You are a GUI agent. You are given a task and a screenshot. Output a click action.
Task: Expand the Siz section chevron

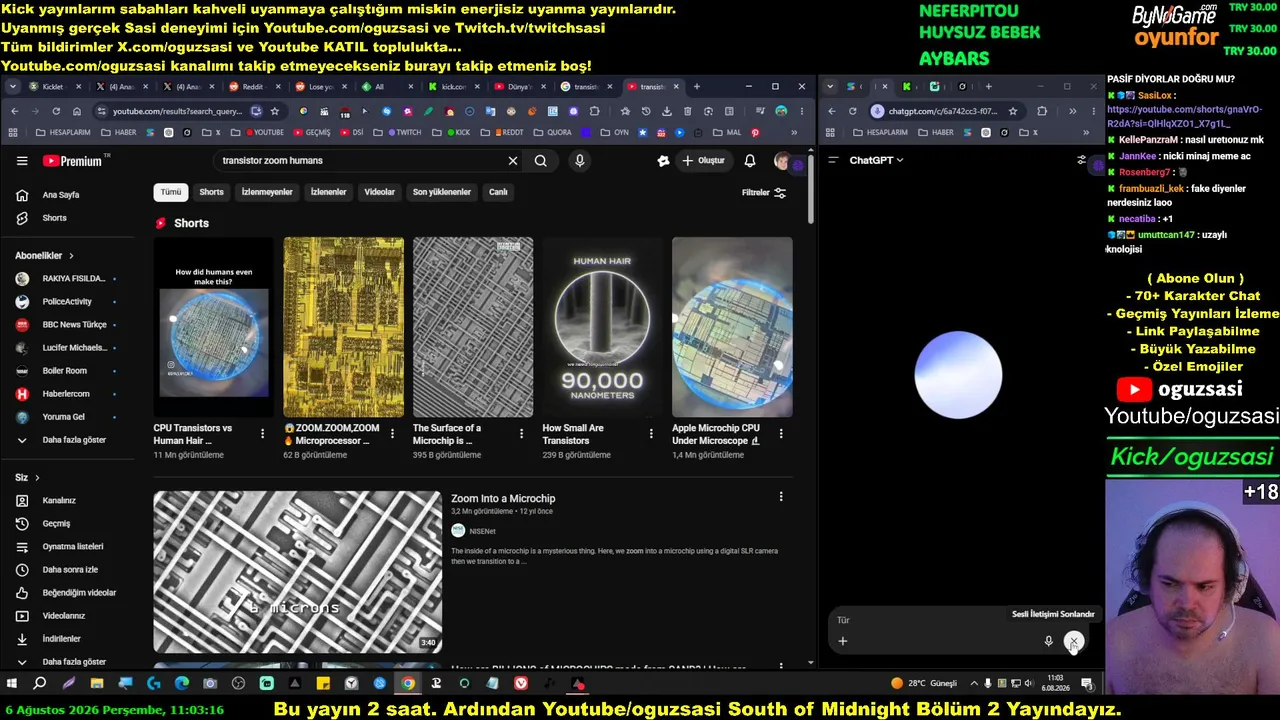37,478
